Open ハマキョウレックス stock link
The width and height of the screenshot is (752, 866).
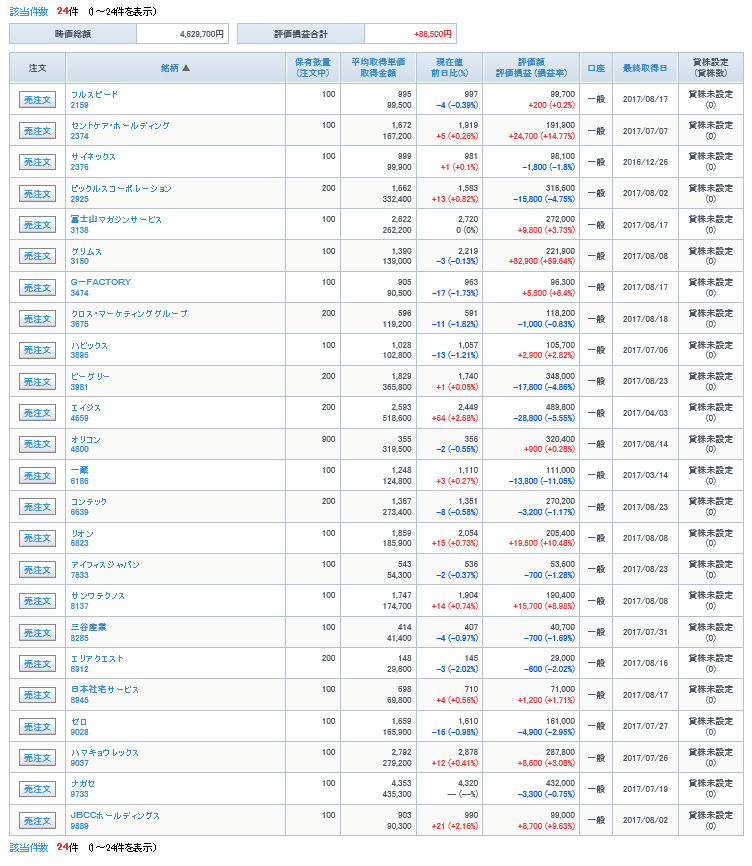[104, 753]
